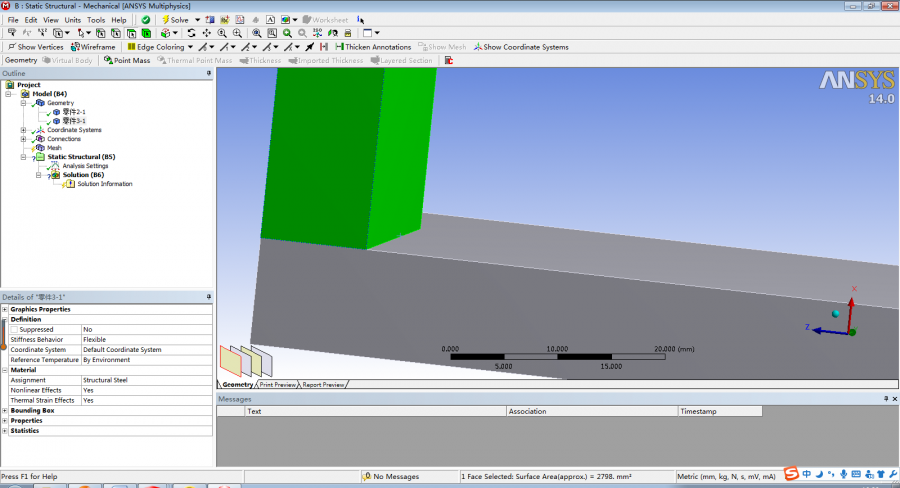
Task: Switch to the Print Preview tab
Action: pos(278,384)
